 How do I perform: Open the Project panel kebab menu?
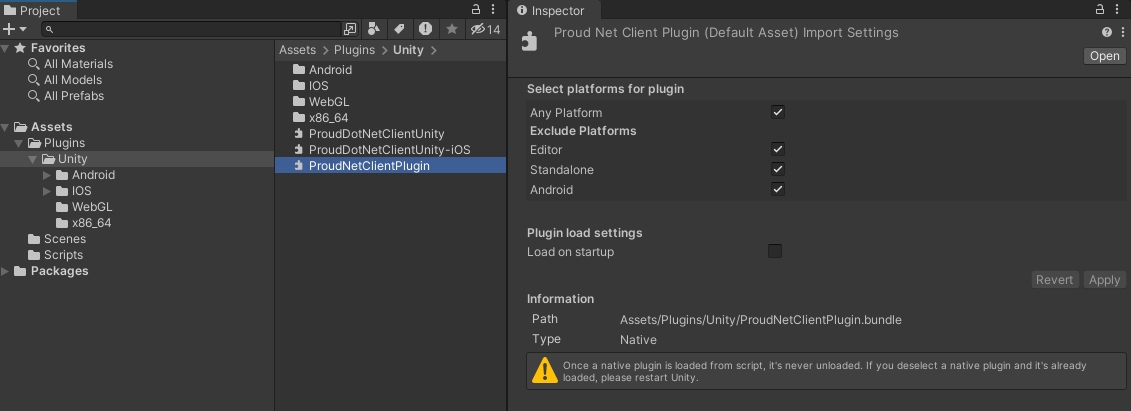pyautogui.click(x=498, y=10)
